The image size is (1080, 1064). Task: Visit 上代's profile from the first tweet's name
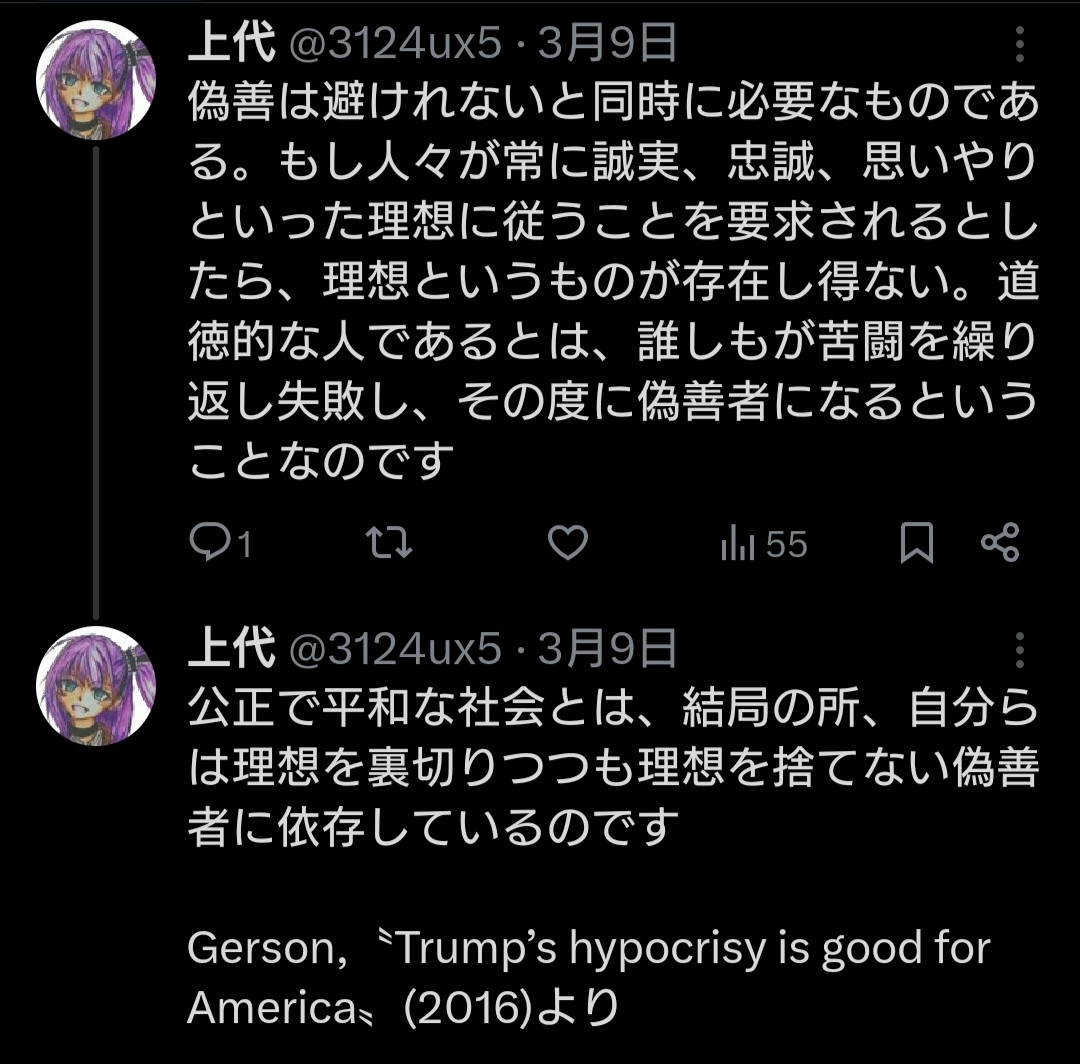[231, 43]
